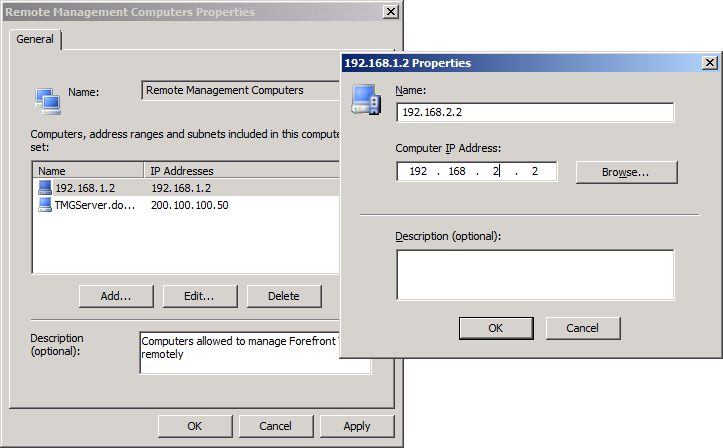Click the computer icon in 192.168.1.2 Properties dialog

[x=365, y=100]
